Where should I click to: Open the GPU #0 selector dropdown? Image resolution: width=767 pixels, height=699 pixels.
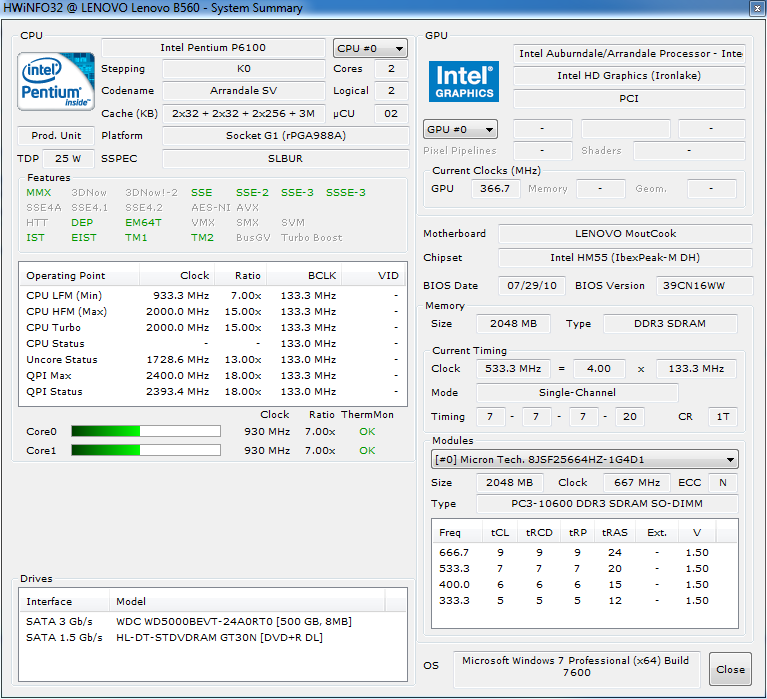click(460, 129)
